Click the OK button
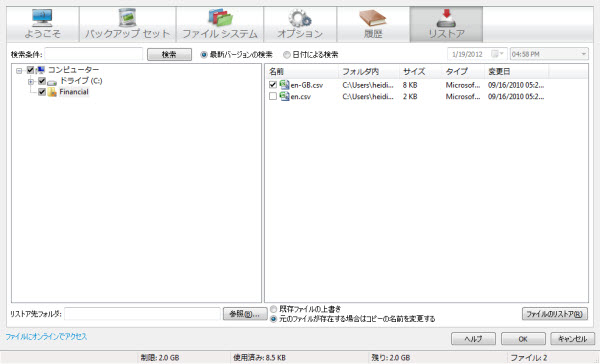 pos(523,339)
